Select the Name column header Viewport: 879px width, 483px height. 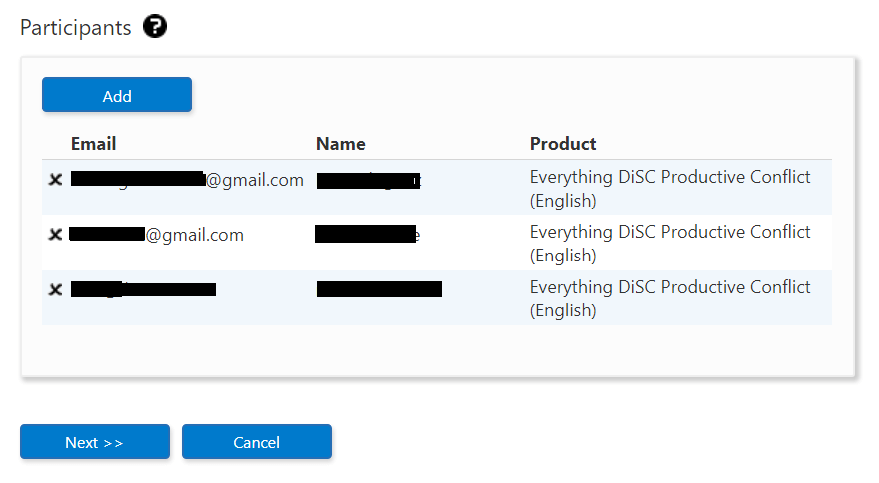pyautogui.click(x=341, y=144)
